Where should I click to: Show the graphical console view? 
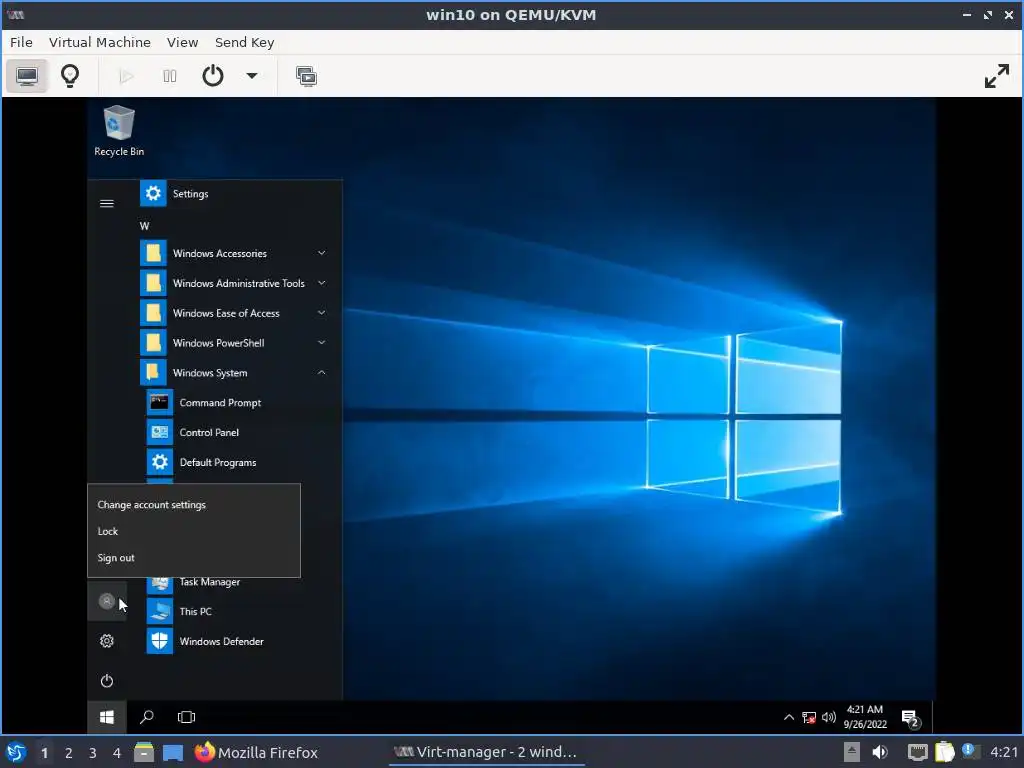[27, 76]
